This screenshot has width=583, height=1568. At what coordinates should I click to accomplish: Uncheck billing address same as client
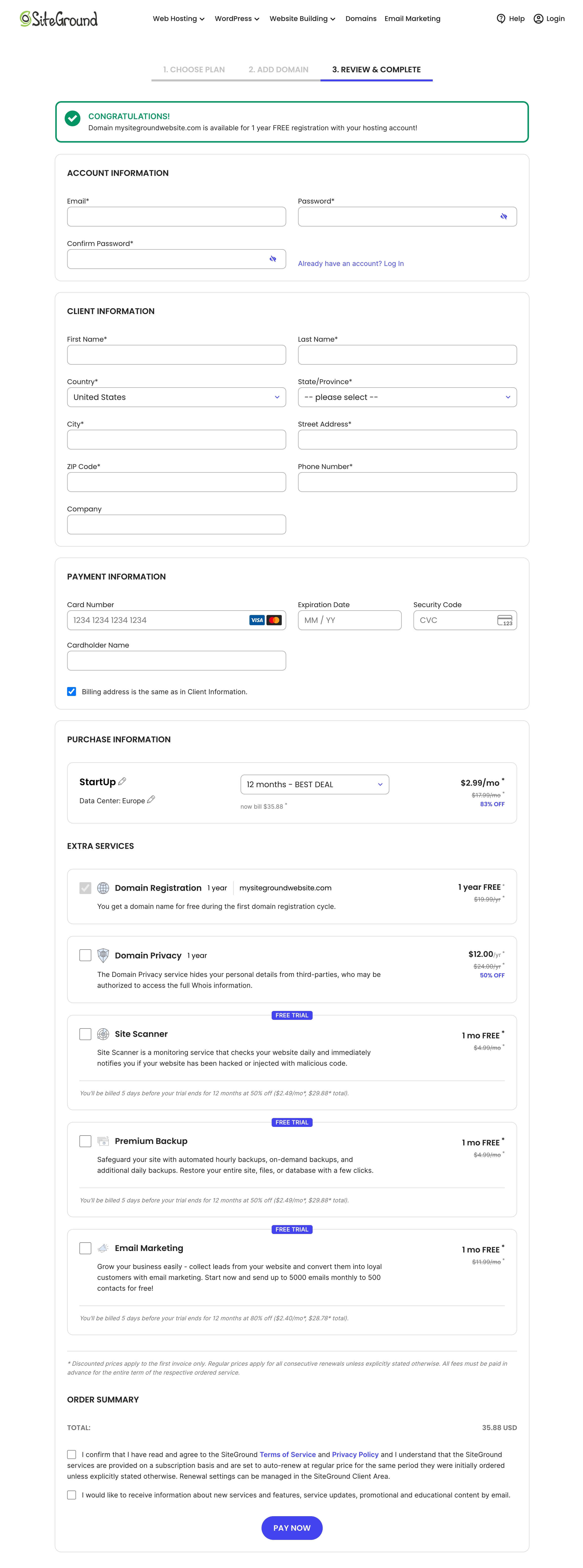tap(72, 691)
